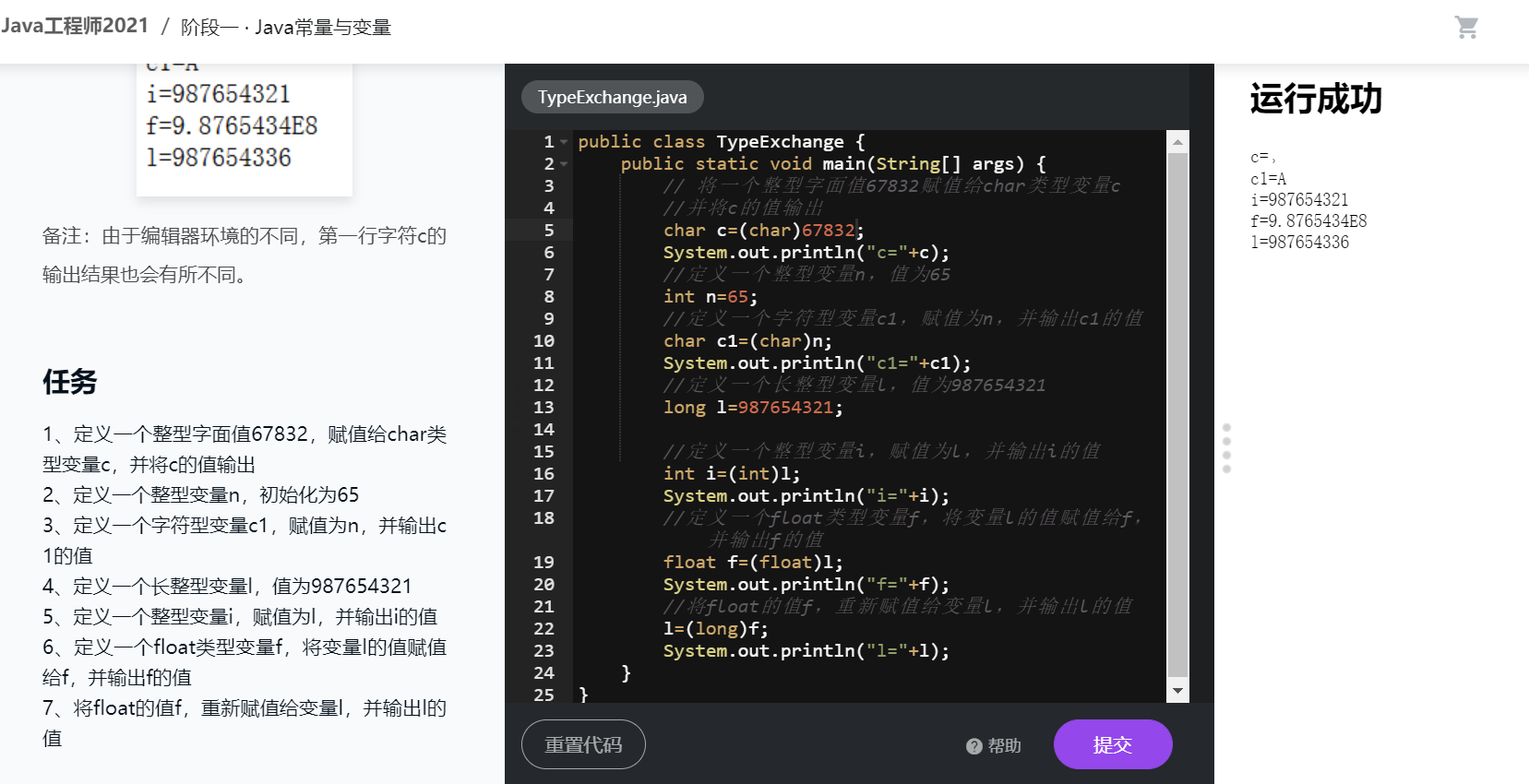Click the 运行成功 result heading
The image size is (1529, 784).
pos(1316,99)
